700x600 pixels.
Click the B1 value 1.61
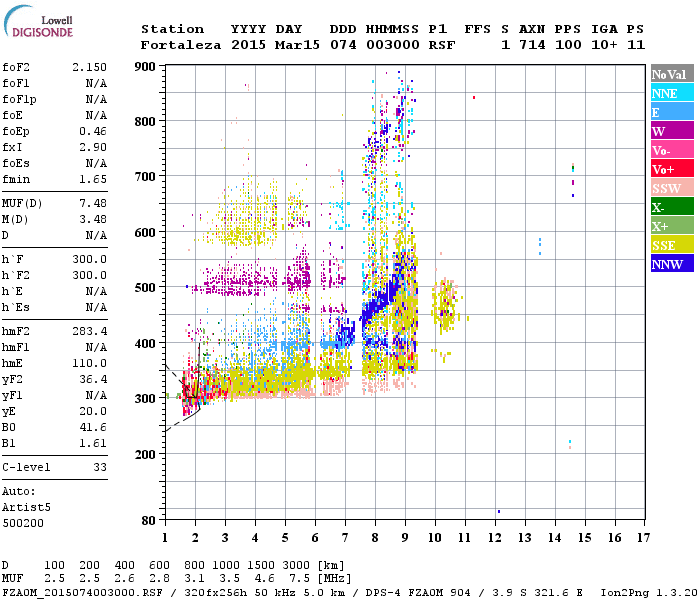[93, 443]
